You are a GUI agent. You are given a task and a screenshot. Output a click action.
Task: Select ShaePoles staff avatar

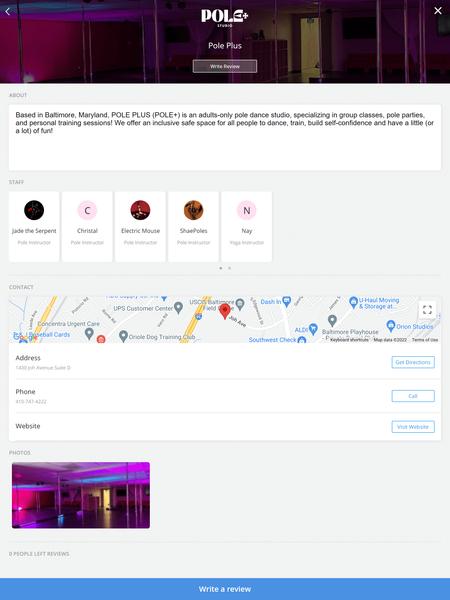click(193, 210)
